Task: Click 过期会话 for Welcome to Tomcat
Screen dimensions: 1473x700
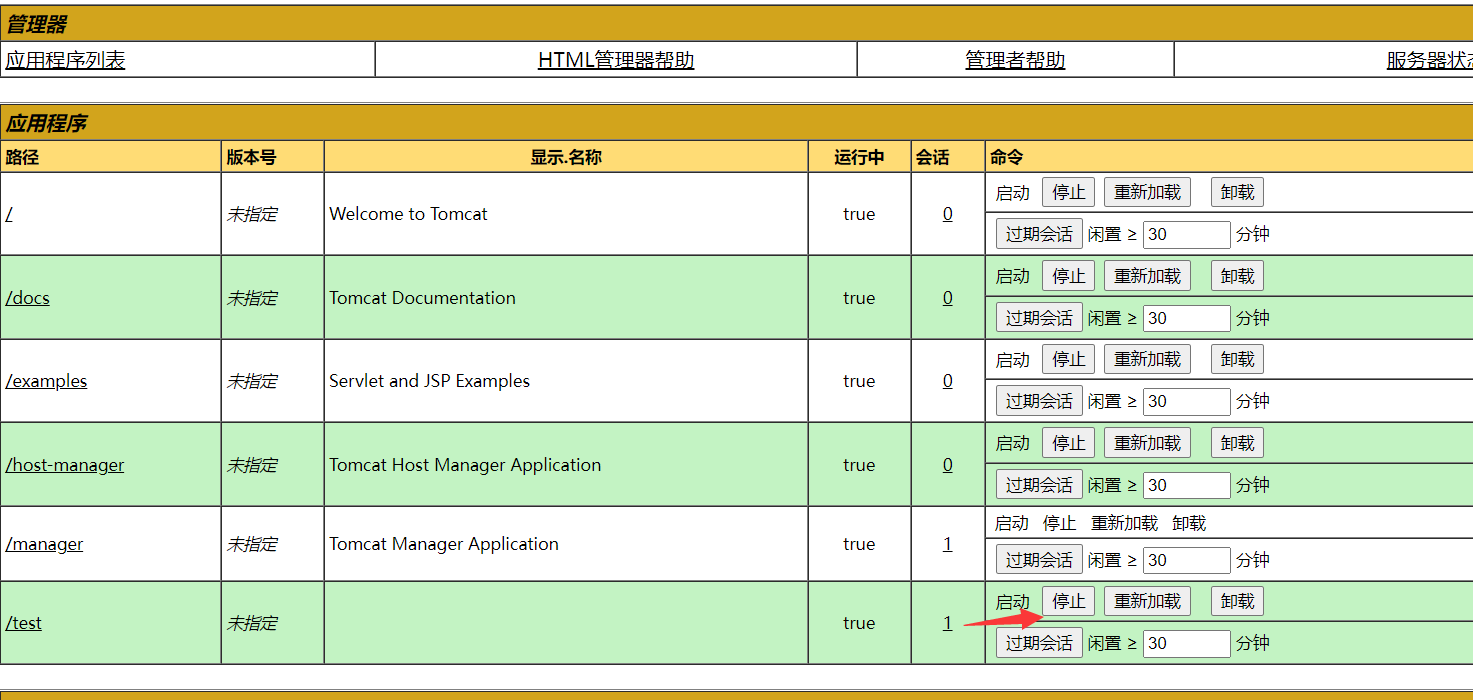Action: tap(1039, 234)
